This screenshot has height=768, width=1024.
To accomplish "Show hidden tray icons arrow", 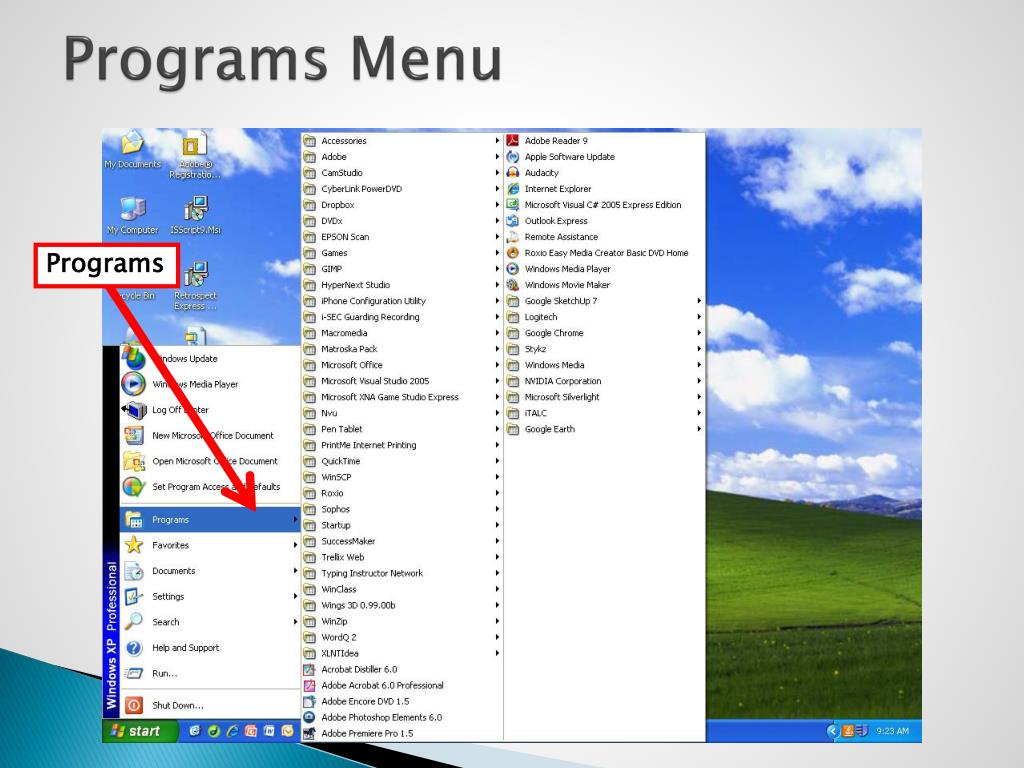I will [x=832, y=731].
